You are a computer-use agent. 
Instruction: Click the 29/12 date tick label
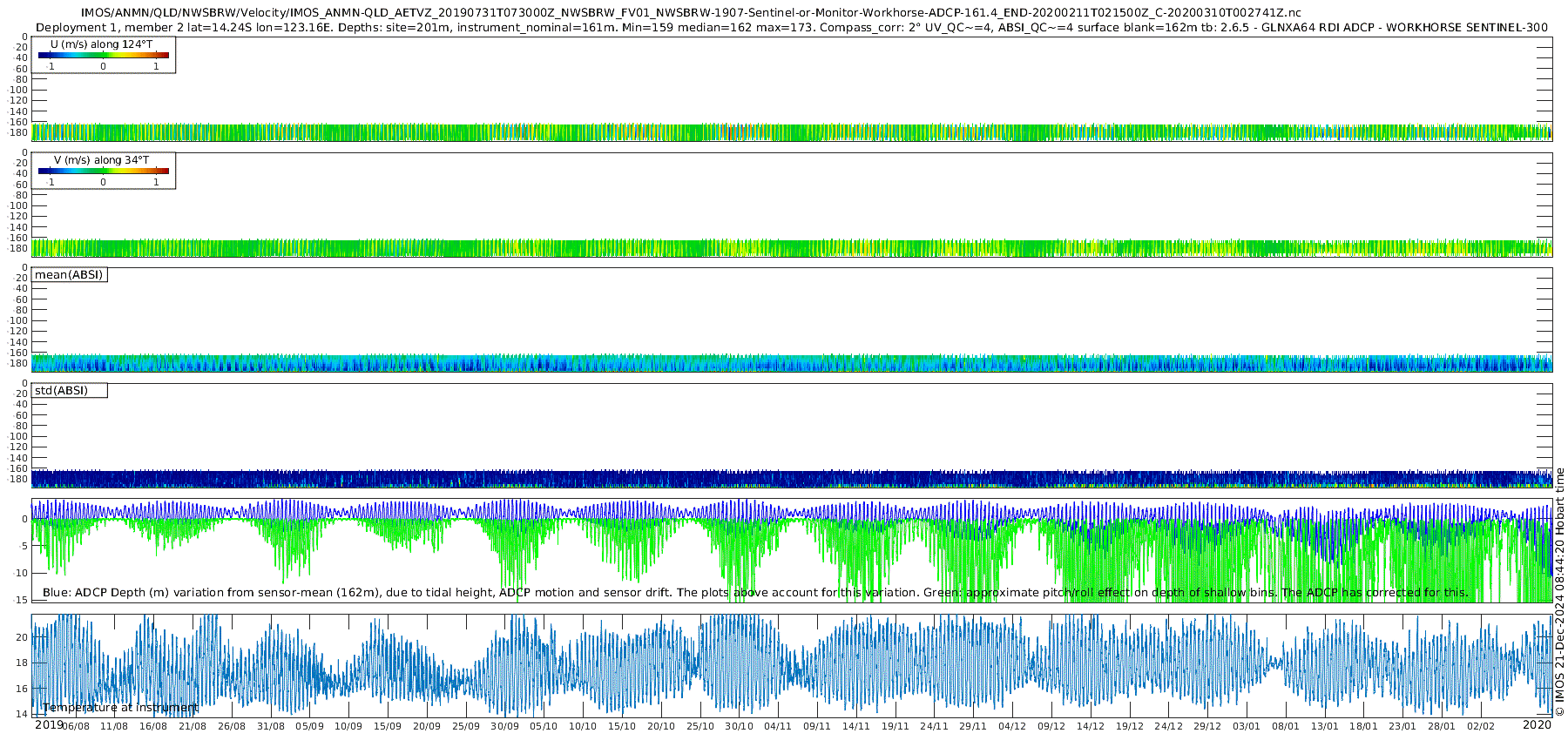pos(1207,726)
